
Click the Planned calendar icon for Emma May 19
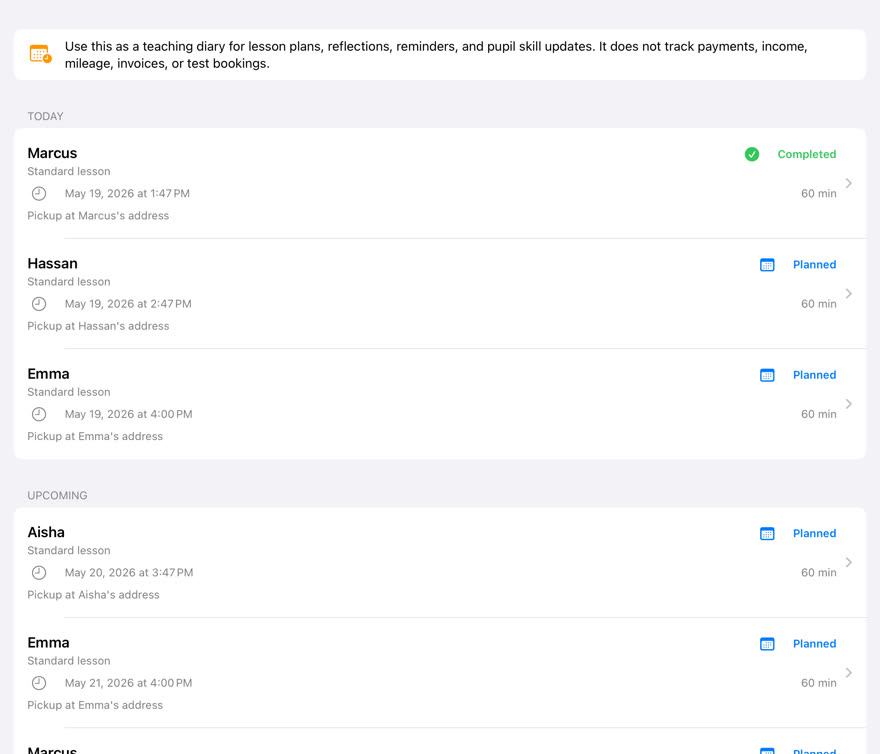[767, 375]
